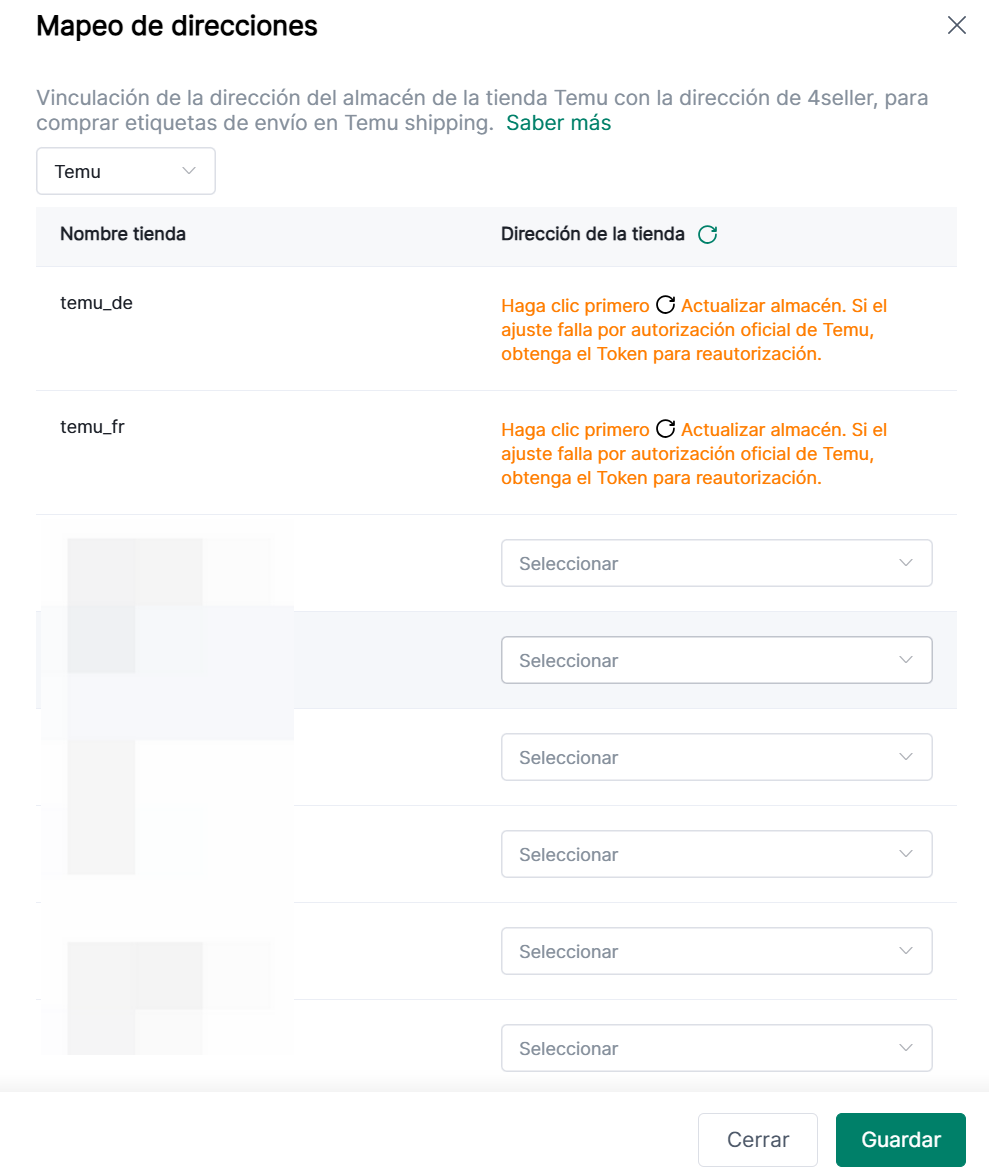This screenshot has height=1174, width=989.
Task: Click the Saber más link
Action: click(x=558, y=123)
